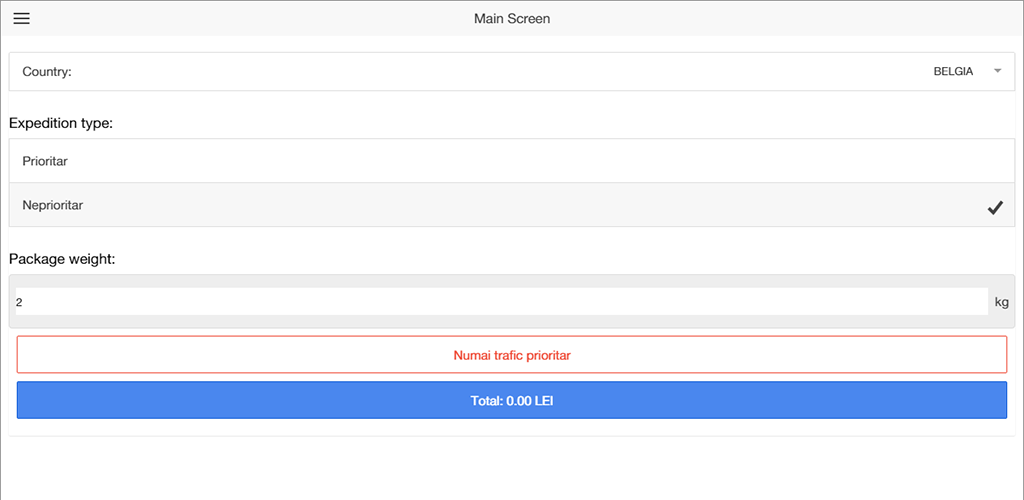Click the checkmark icon on Neprioritar row
The width and height of the screenshot is (1024, 500).
(995, 208)
